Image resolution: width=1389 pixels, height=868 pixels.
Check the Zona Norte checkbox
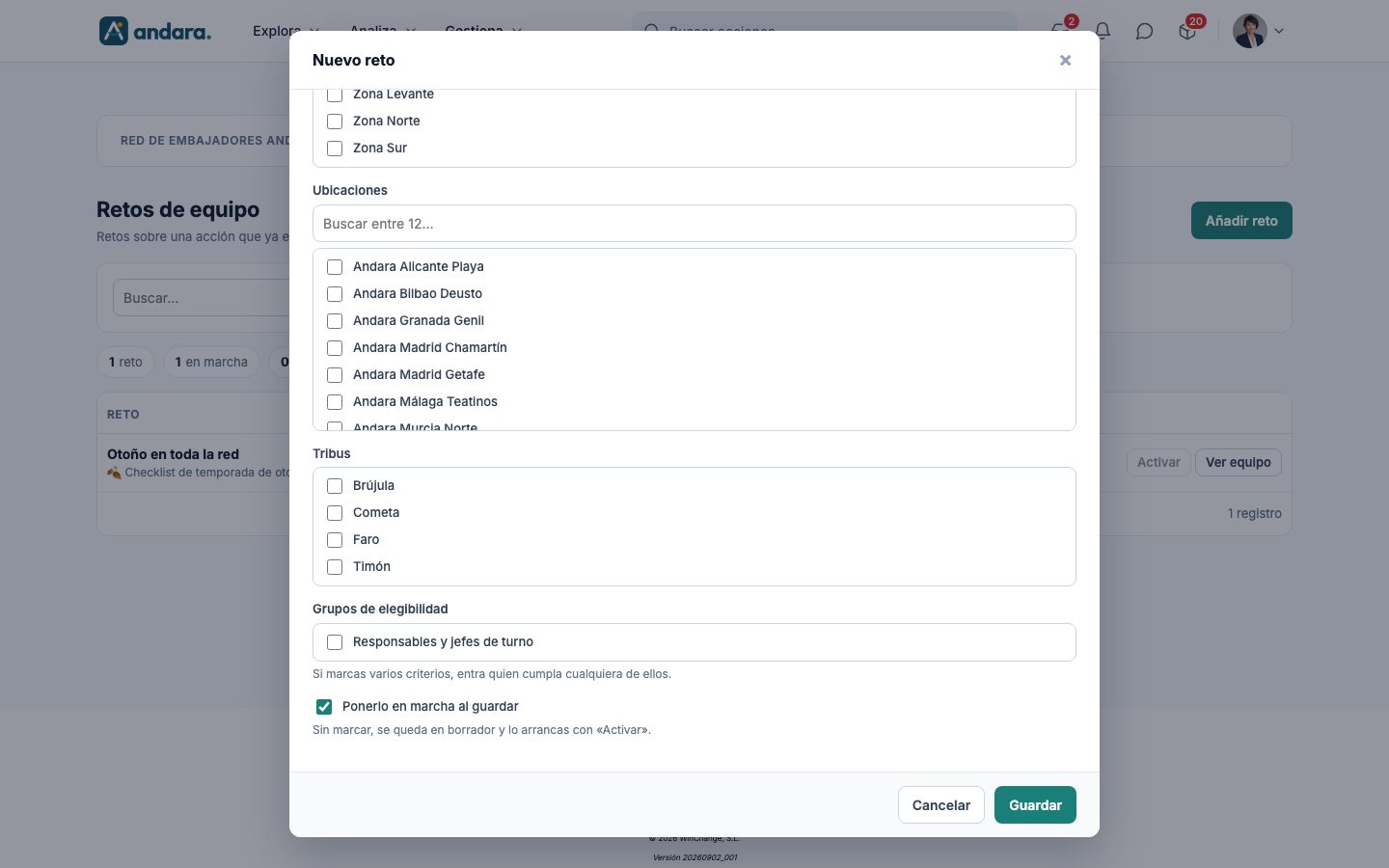(335, 122)
